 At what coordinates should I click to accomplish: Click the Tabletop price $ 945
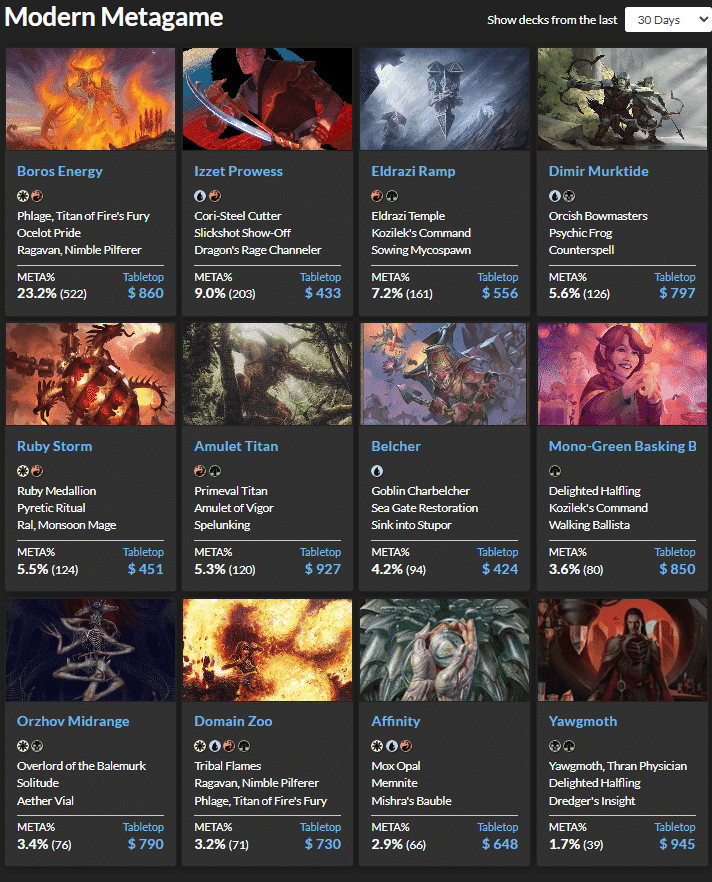(677, 844)
